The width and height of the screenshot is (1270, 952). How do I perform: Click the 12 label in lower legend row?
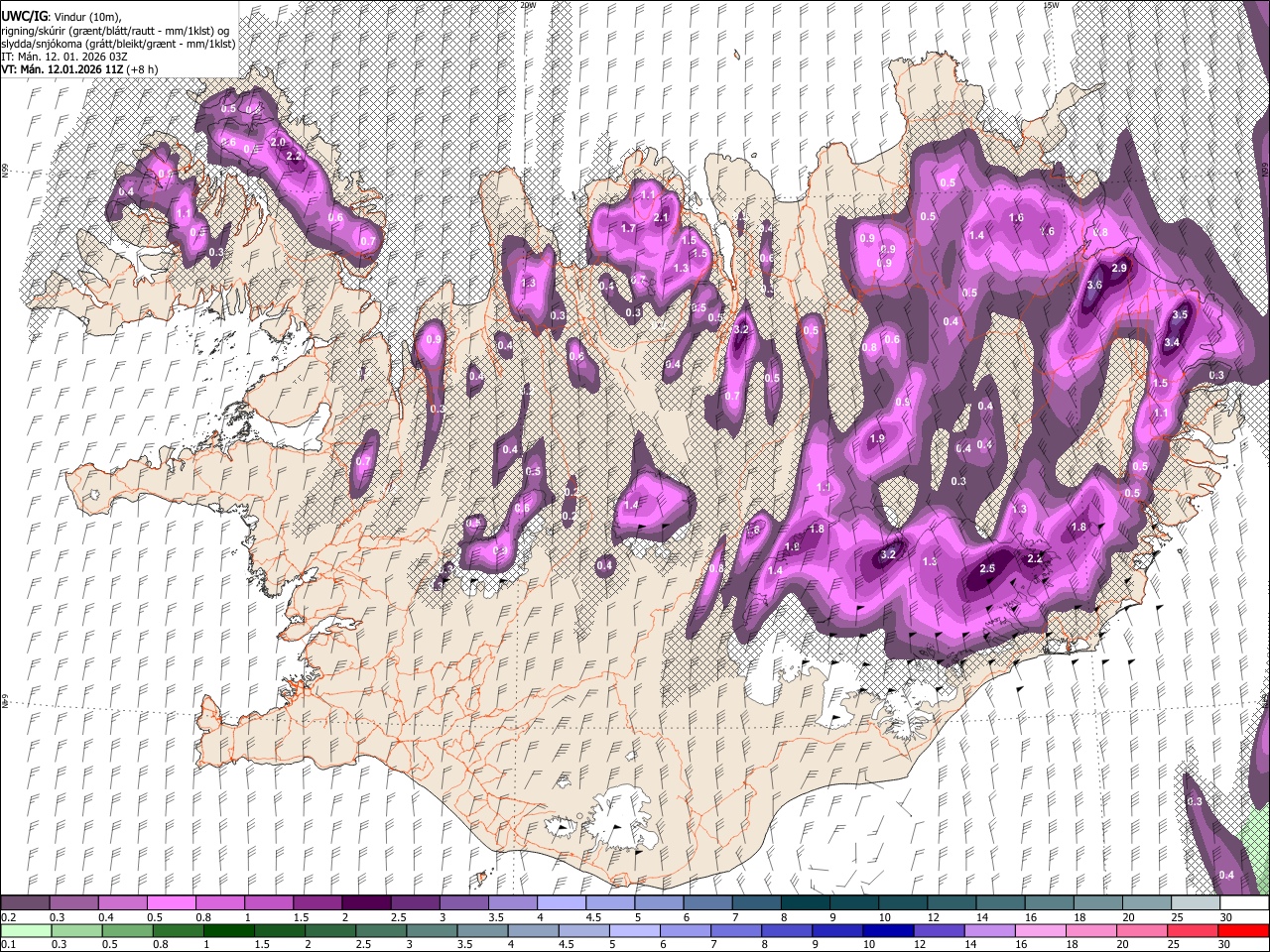click(921, 945)
